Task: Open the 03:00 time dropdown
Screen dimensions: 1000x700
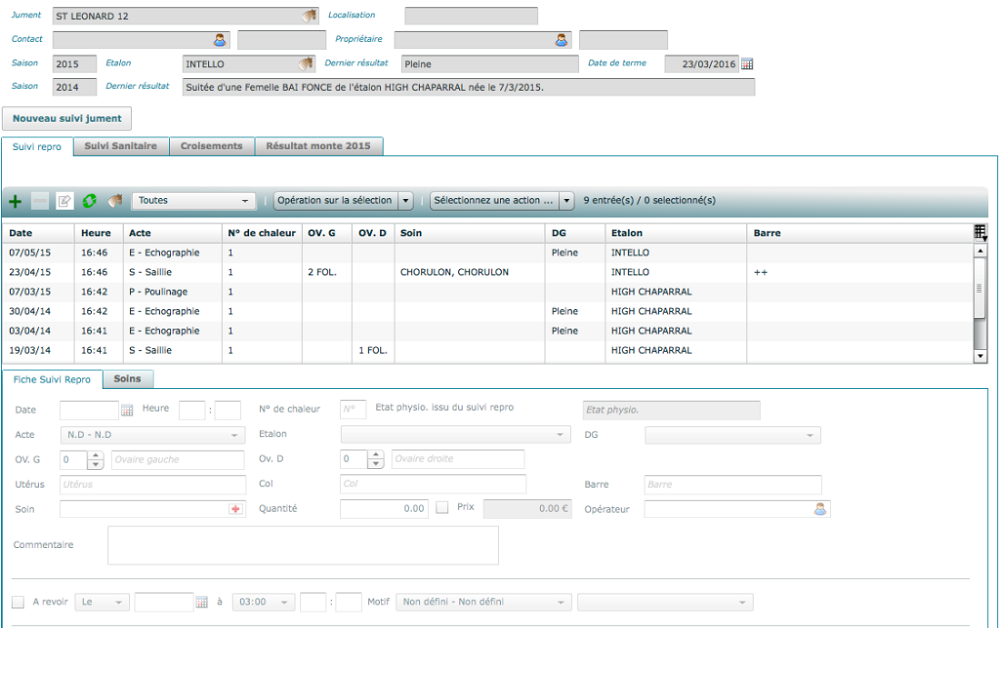Action: click(263, 602)
